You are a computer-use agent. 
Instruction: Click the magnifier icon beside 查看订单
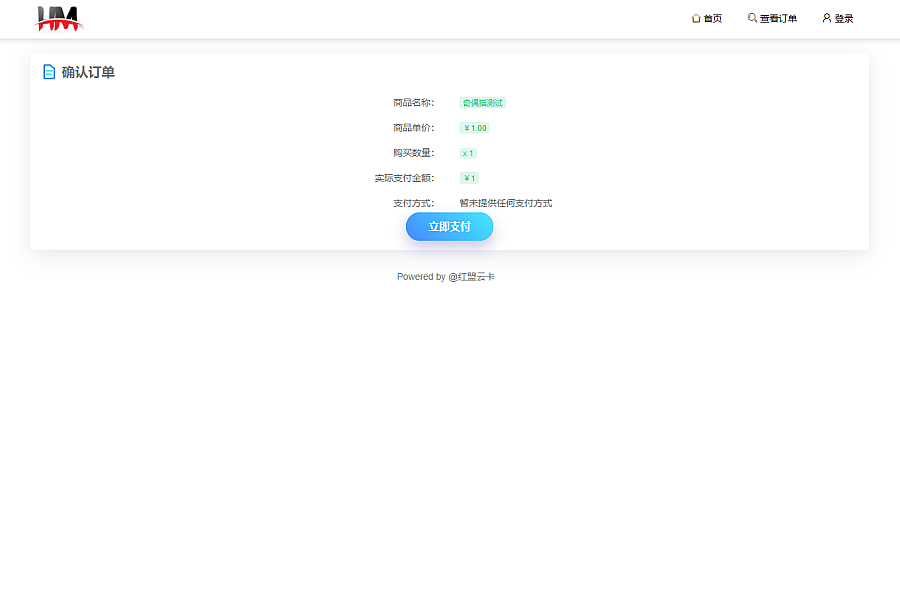(x=752, y=18)
